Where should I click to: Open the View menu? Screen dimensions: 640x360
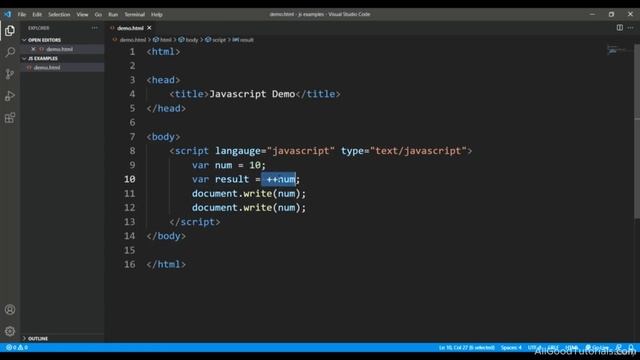click(82, 14)
